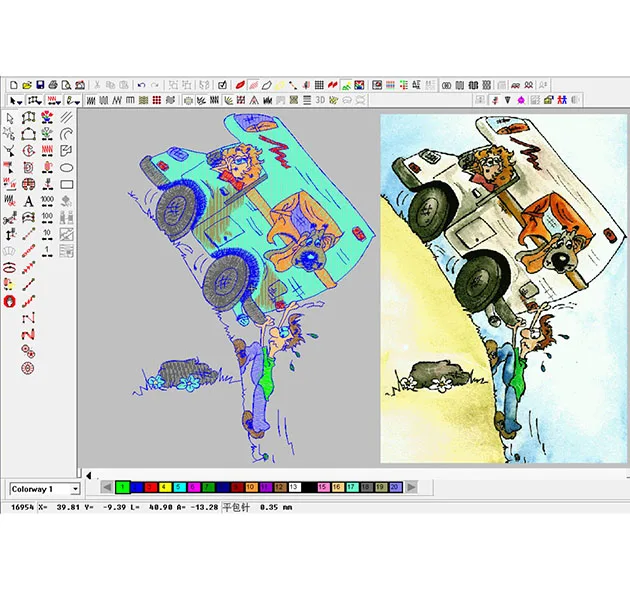Select the scissors trim tool
This screenshot has width=630, height=591.
(x=10, y=218)
